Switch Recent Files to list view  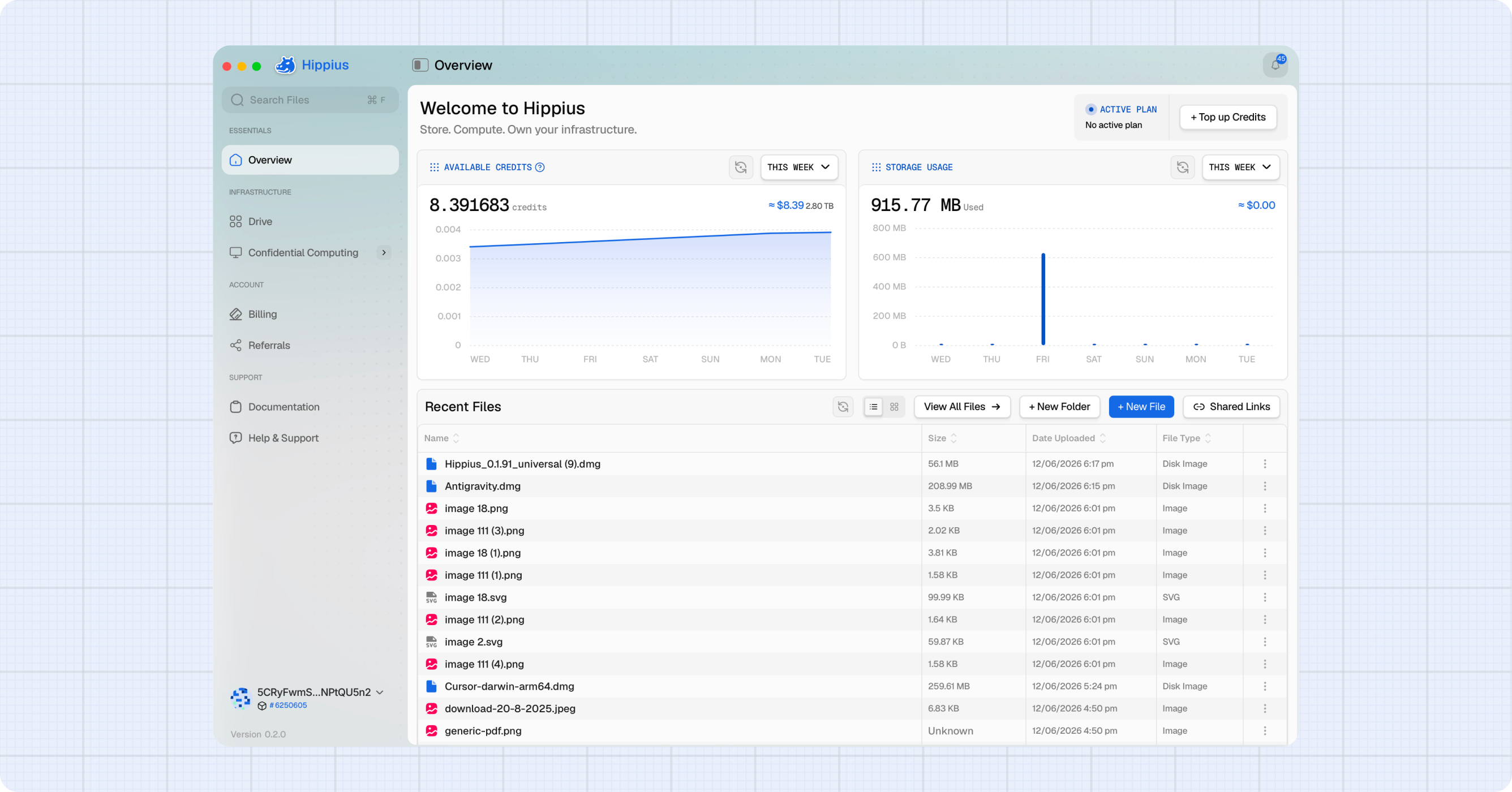[873, 407]
